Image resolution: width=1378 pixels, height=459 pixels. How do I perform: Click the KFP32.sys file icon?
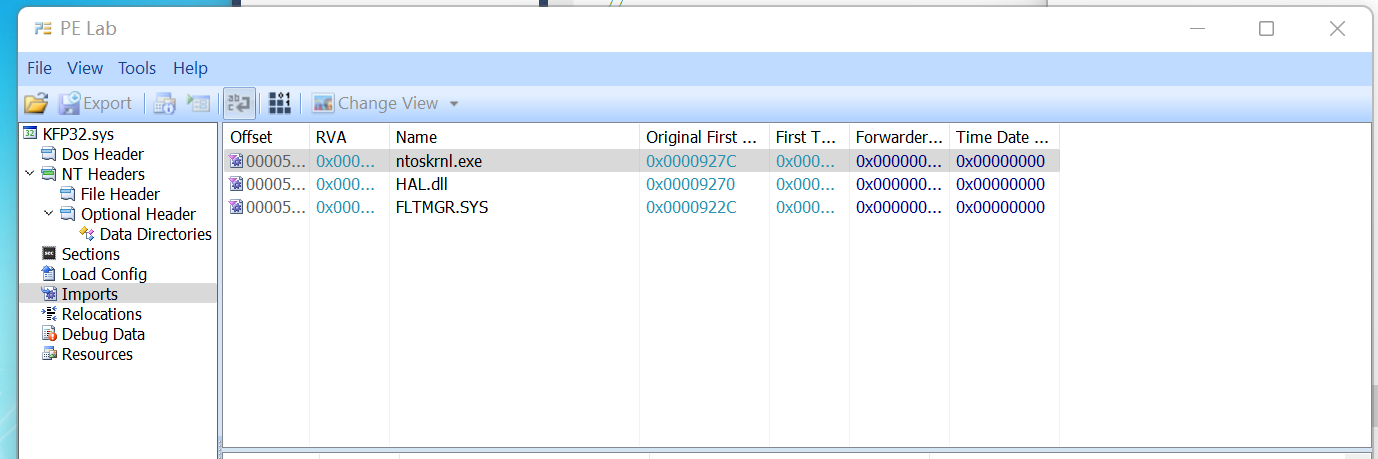click(31, 134)
